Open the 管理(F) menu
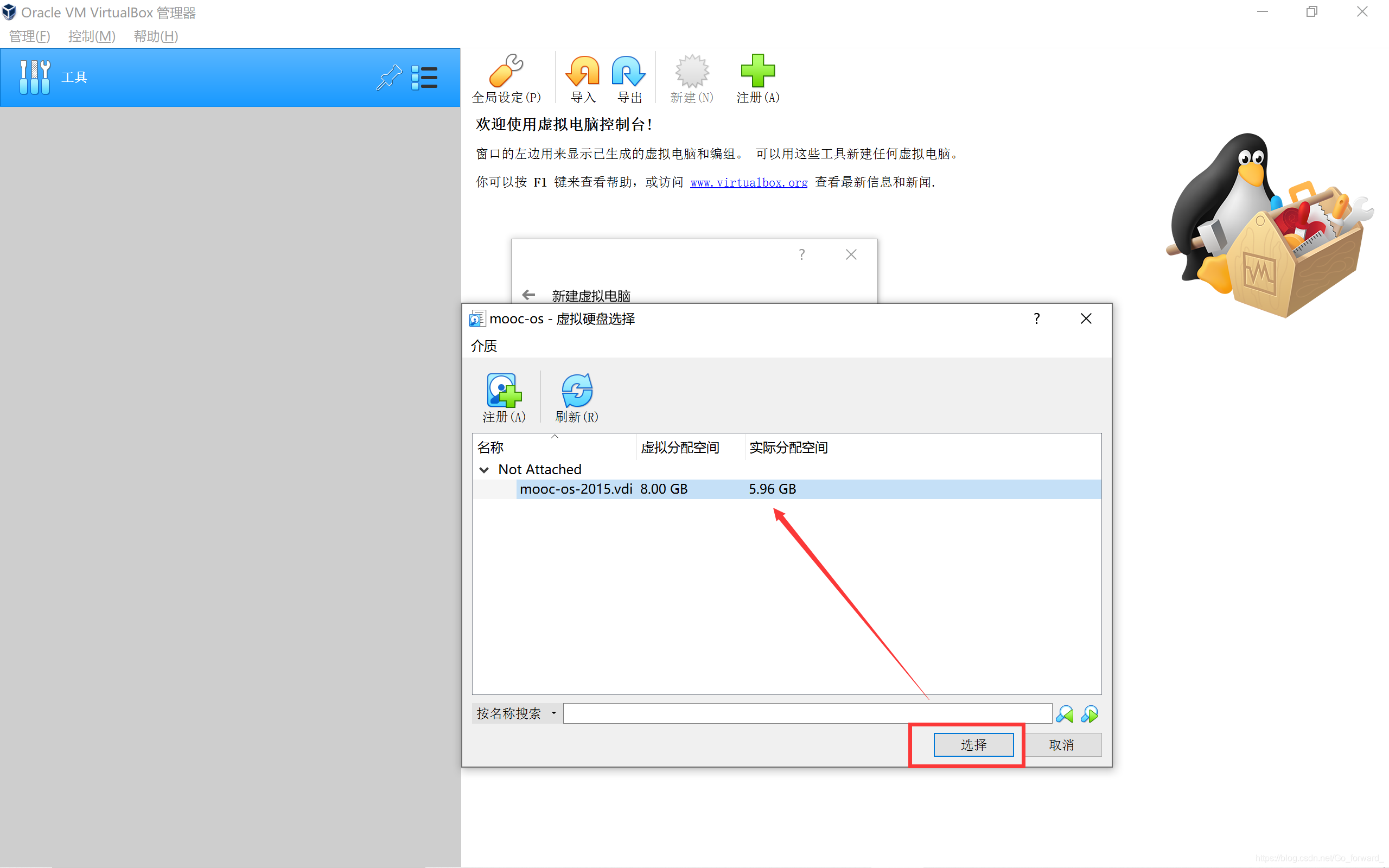The width and height of the screenshot is (1389, 868). tap(30, 36)
